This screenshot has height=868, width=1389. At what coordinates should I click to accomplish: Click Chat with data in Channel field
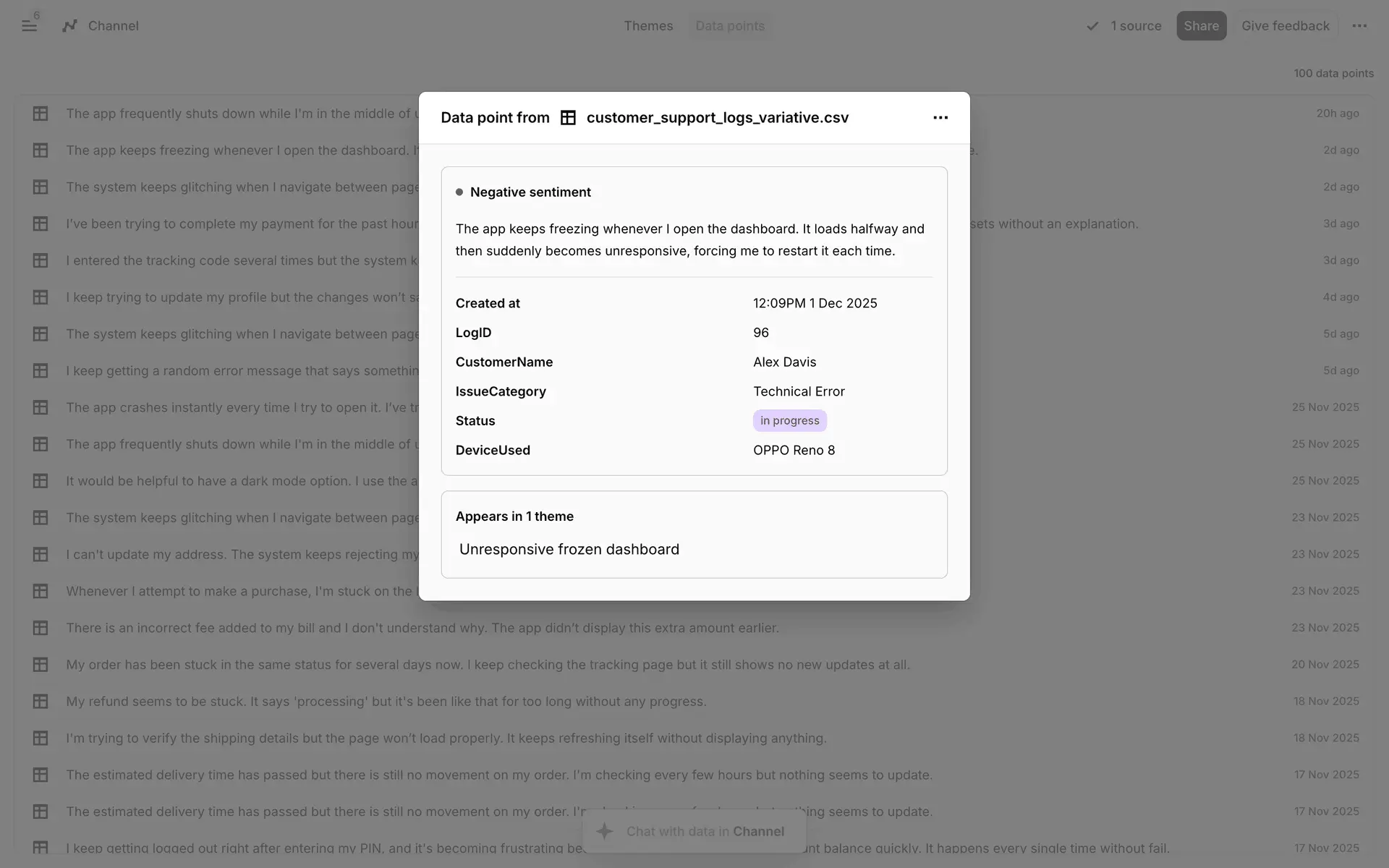705,831
